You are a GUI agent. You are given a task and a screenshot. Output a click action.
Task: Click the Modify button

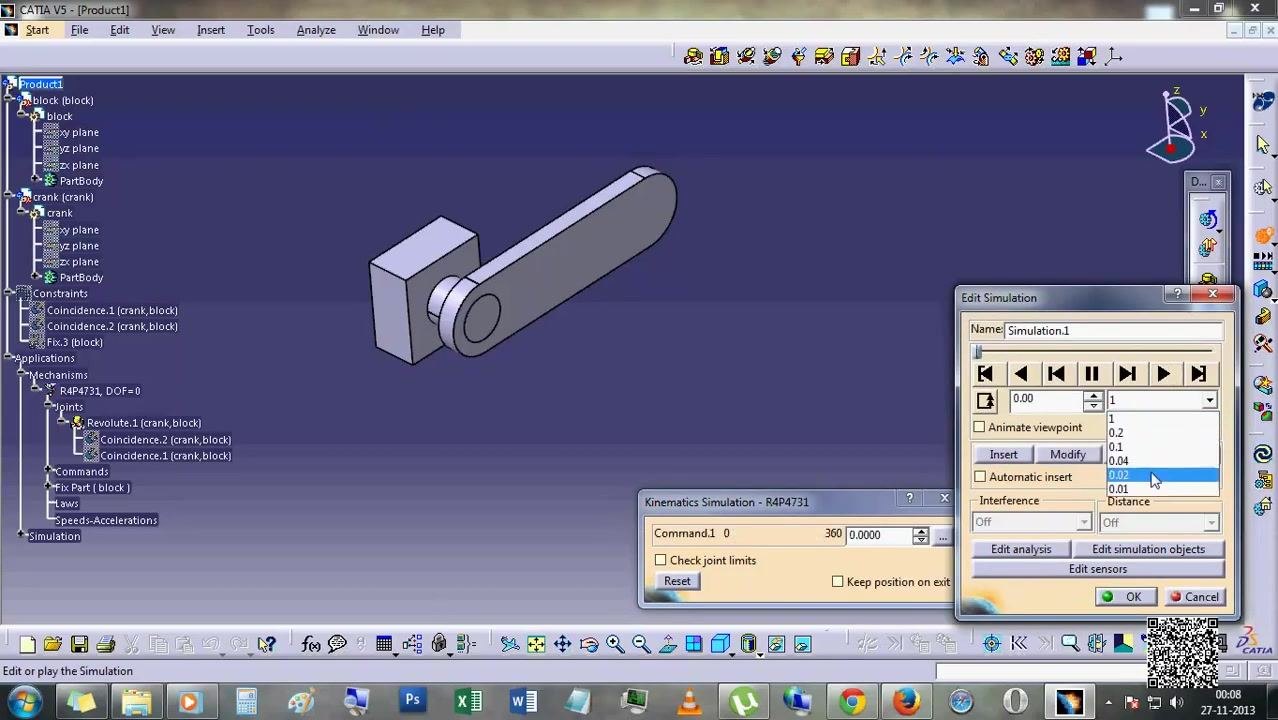click(1067, 455)
